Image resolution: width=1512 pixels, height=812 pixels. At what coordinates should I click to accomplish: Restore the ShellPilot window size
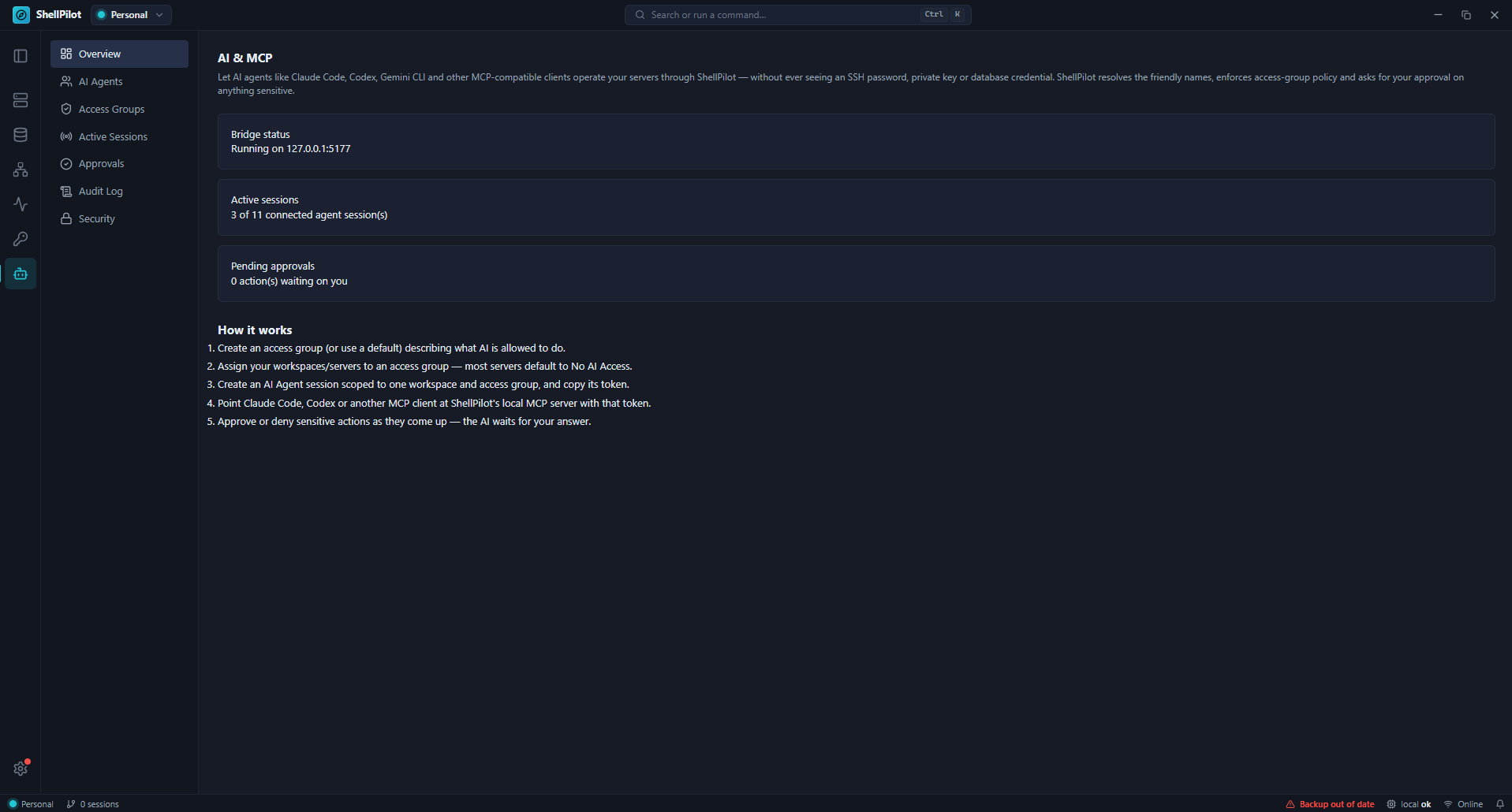pyautogui.click(x=1466, y=15)
